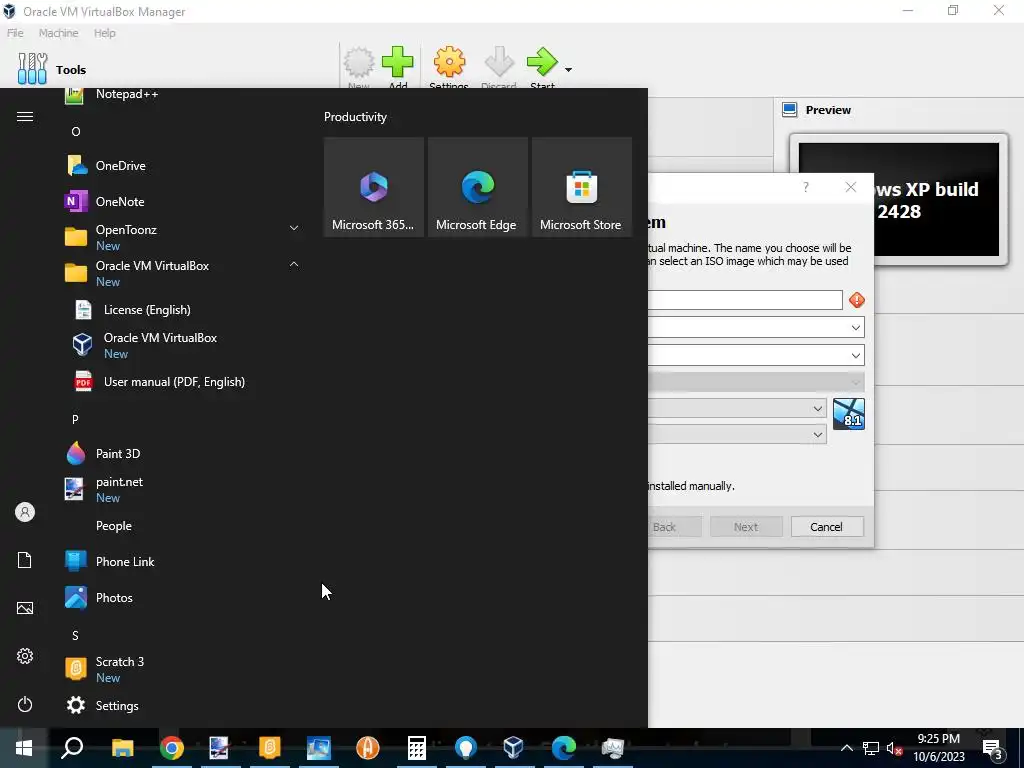Click the dialog help question mark
This screenshot has width=1024, height=768.
pos(806,187)
